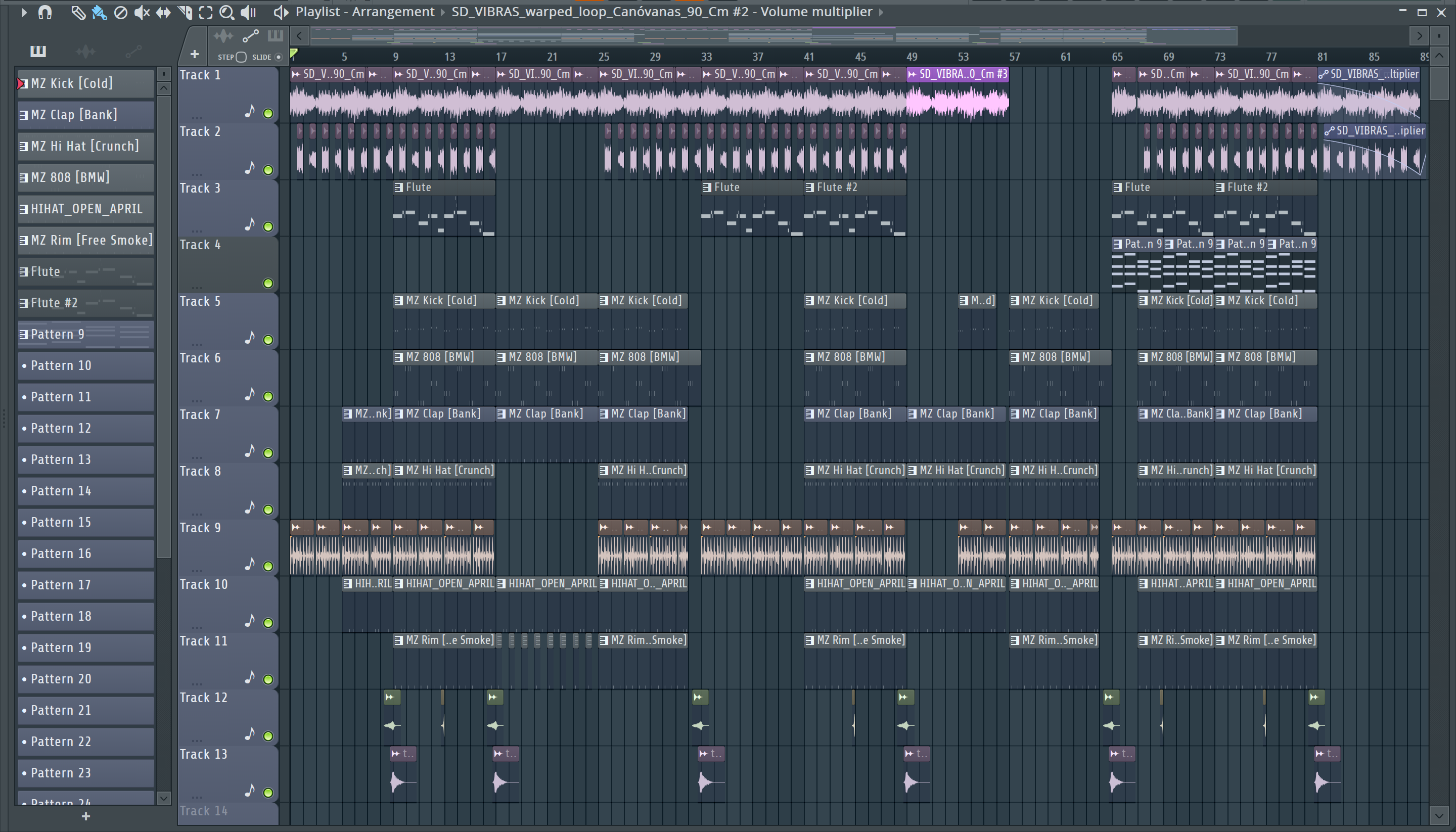Click the plus button above Track 1
This screenshot has height=832, width=1456.
(x=194, y=55)
